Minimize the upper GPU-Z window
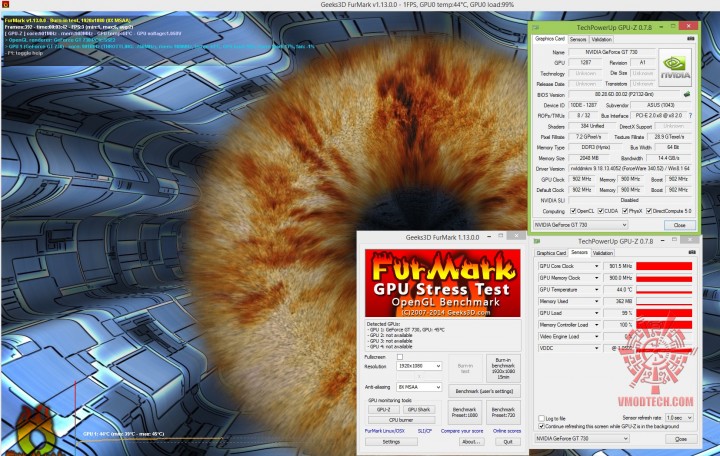The height and width of the screenshot is (456, 720). coord(661,27)
